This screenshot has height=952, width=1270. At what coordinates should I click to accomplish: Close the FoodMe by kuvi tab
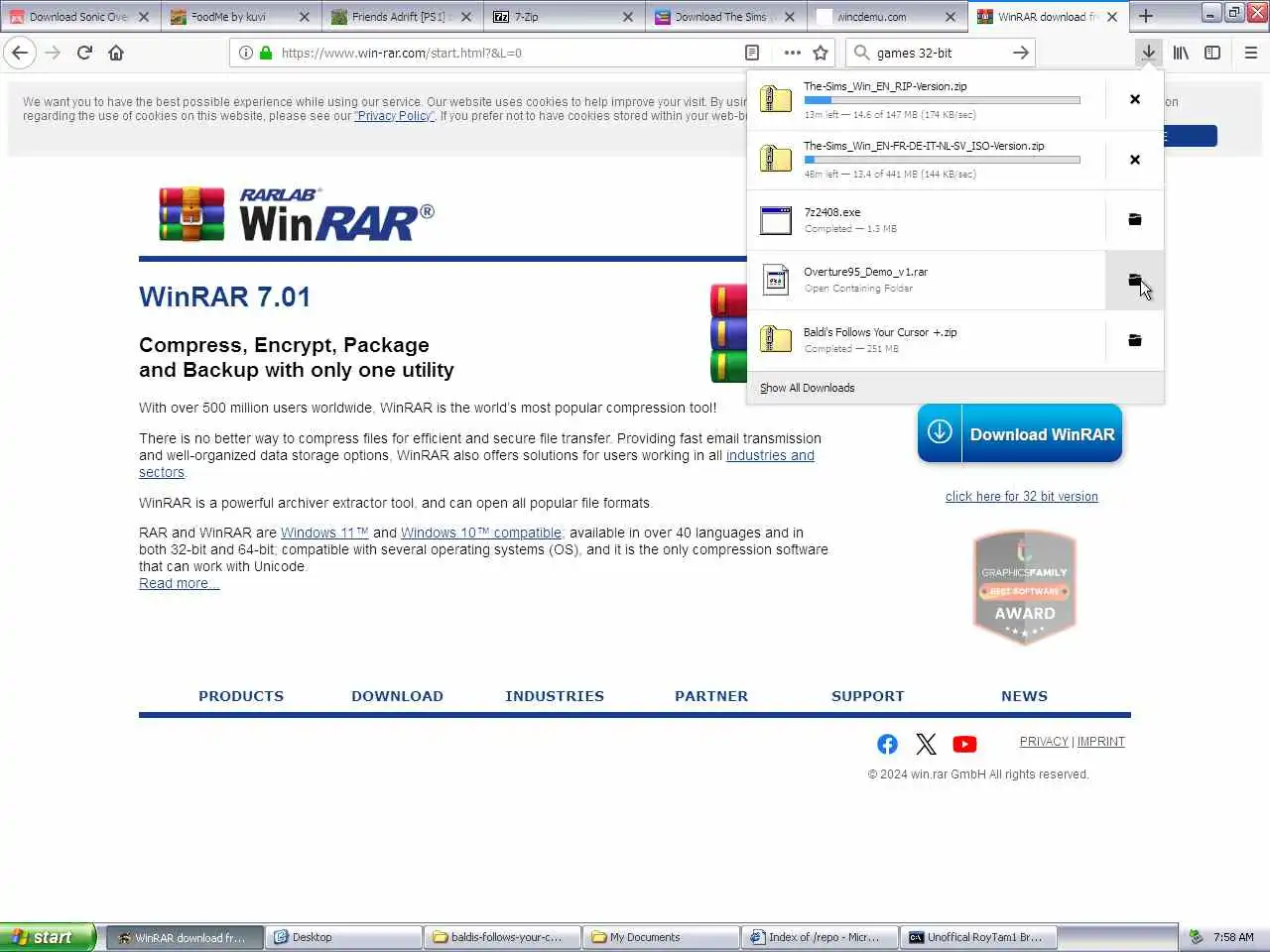pyautogui.click(x=305, y=17)
